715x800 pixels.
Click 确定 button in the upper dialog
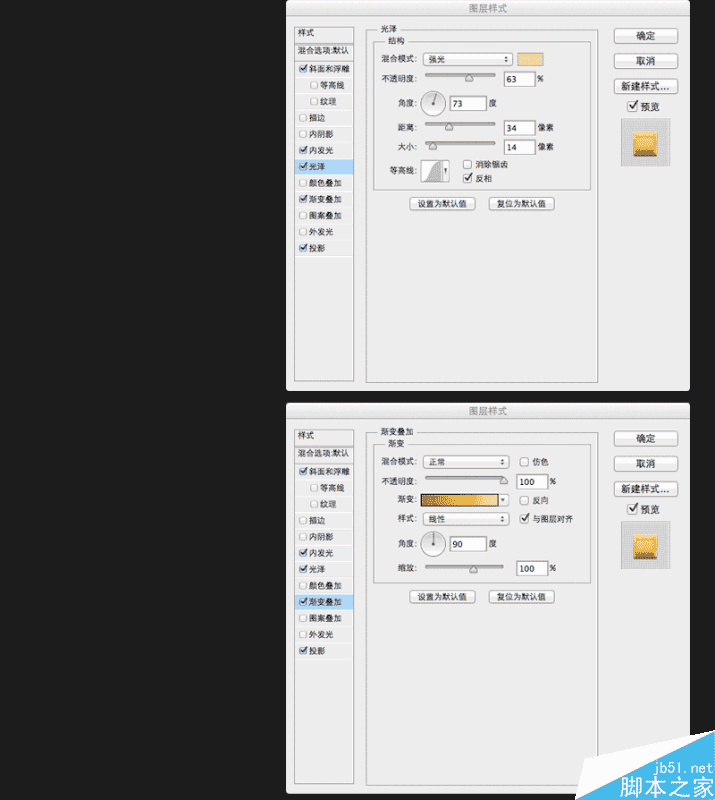pos(646,36)
